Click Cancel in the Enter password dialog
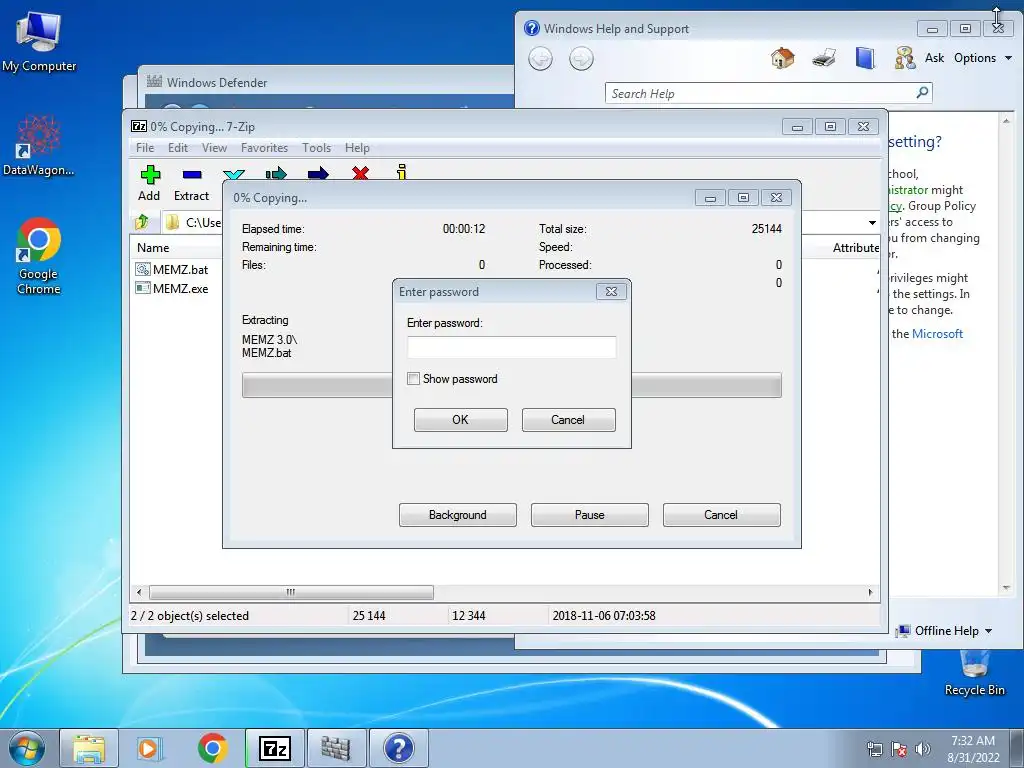The height and width of the screenshot is (768, 1024). point(568,420)
